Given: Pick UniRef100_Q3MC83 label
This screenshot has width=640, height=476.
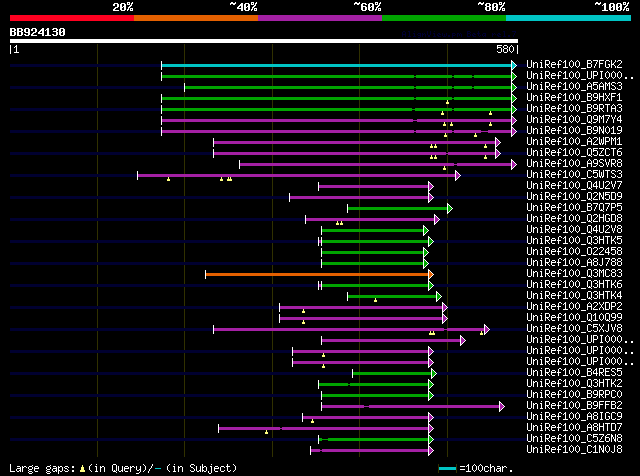Looking at the screenshot, I should (574, 274).
